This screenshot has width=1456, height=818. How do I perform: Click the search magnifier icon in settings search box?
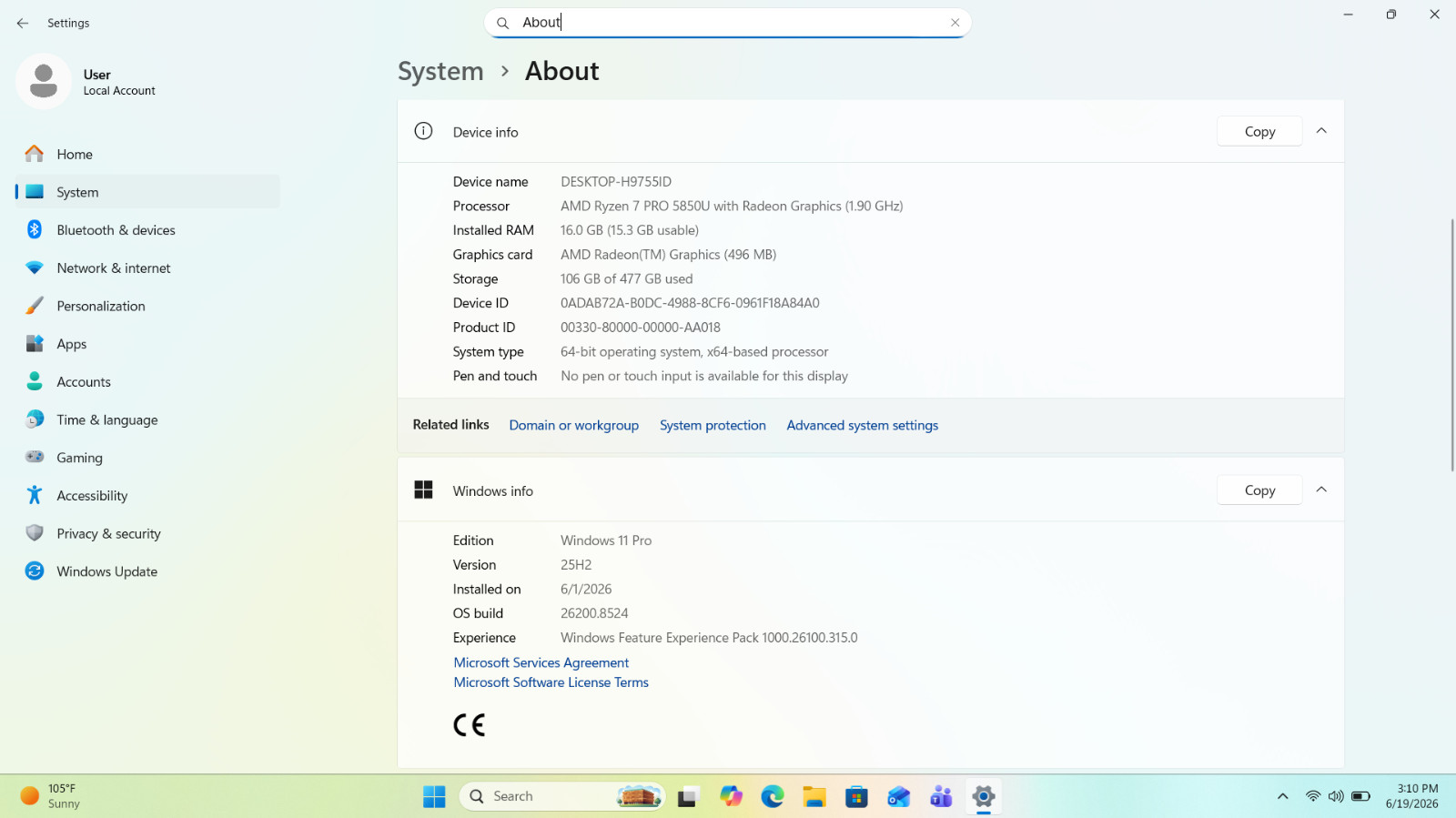point(502,23)
